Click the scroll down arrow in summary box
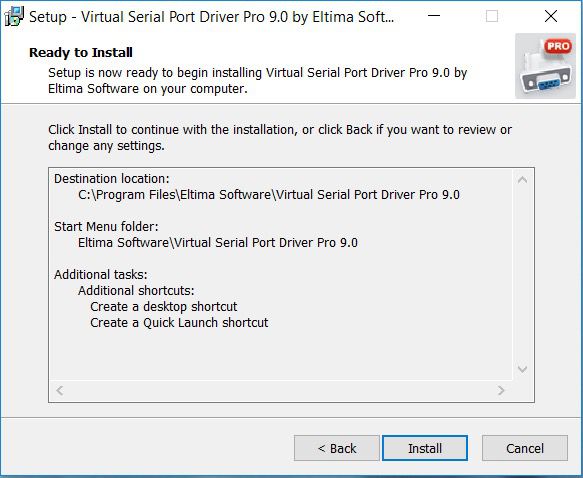The width and height of the screenshot is (583, 478). [x=522, y=369]
